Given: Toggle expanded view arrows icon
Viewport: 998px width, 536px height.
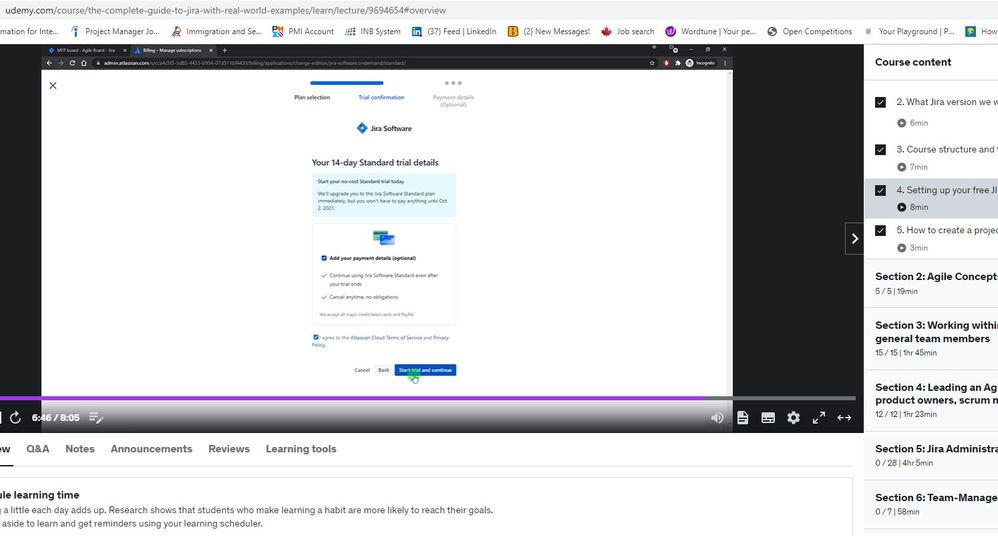Looking at the screenshot, I should coord(845,418).
